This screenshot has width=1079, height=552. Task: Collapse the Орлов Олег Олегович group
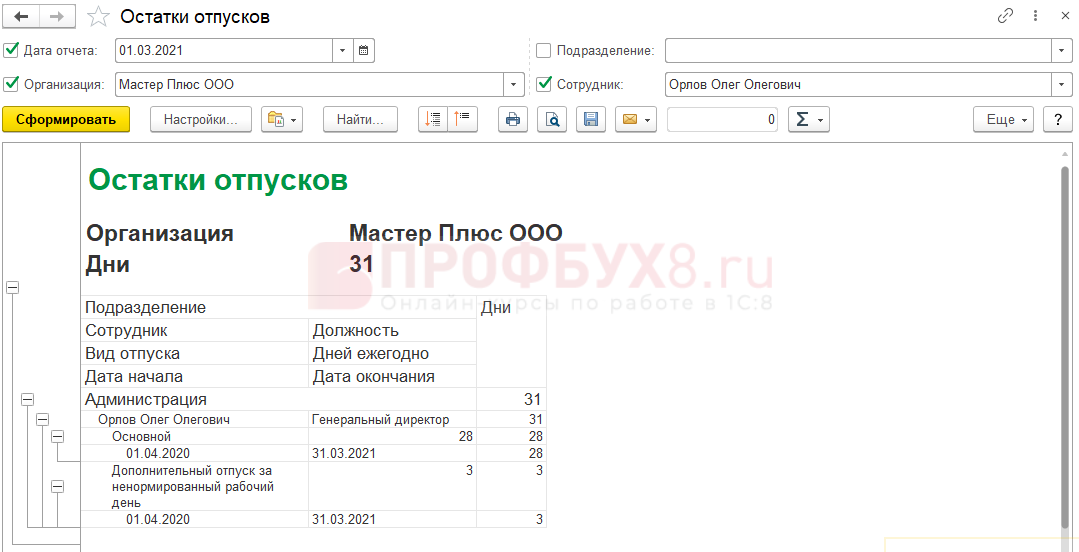(x=43, y=418)
